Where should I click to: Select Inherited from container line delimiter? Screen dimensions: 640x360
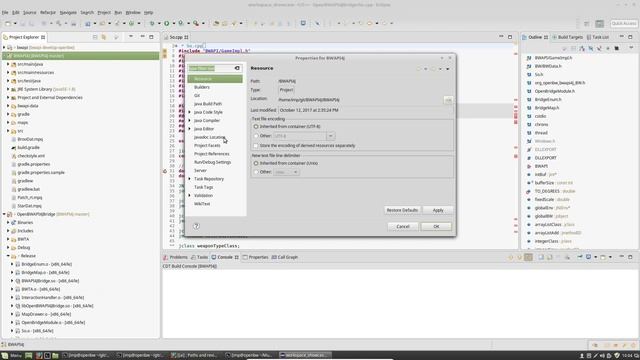coord(256,163)
